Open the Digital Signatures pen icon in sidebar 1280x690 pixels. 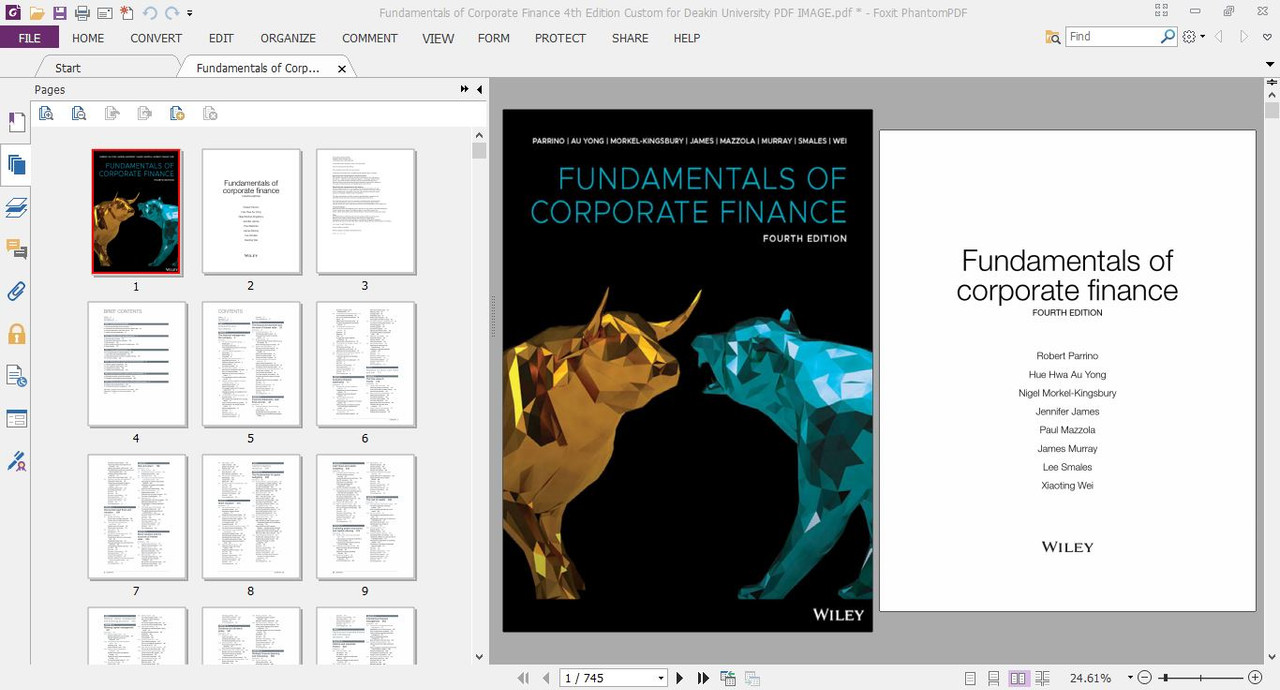[16, 460]
